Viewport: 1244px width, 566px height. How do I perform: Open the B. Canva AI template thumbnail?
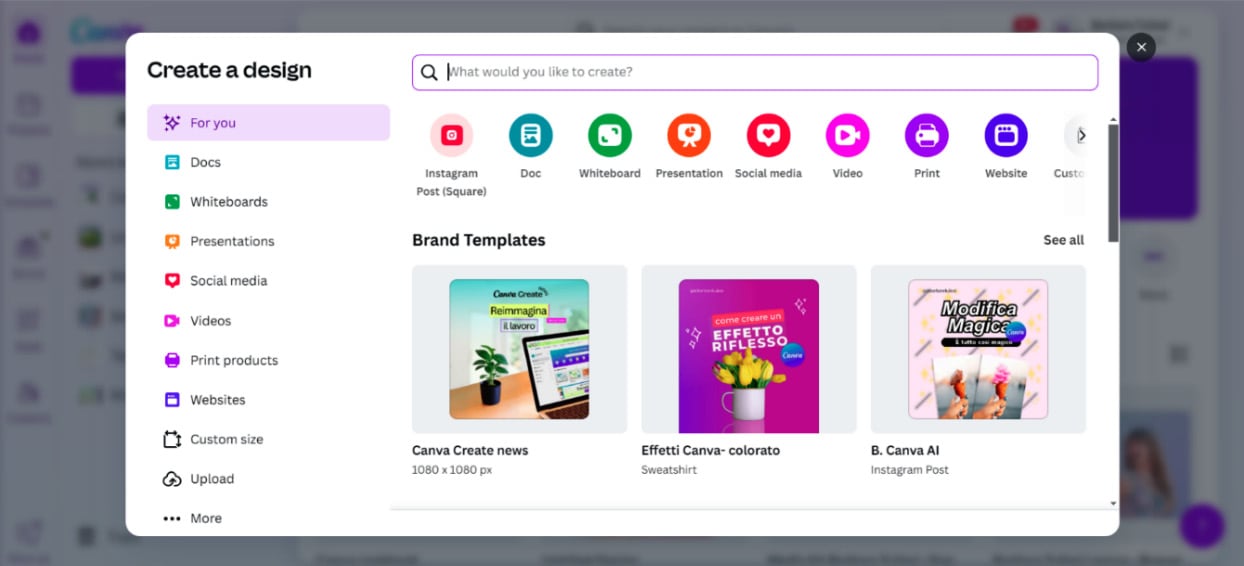click(978, 349)
